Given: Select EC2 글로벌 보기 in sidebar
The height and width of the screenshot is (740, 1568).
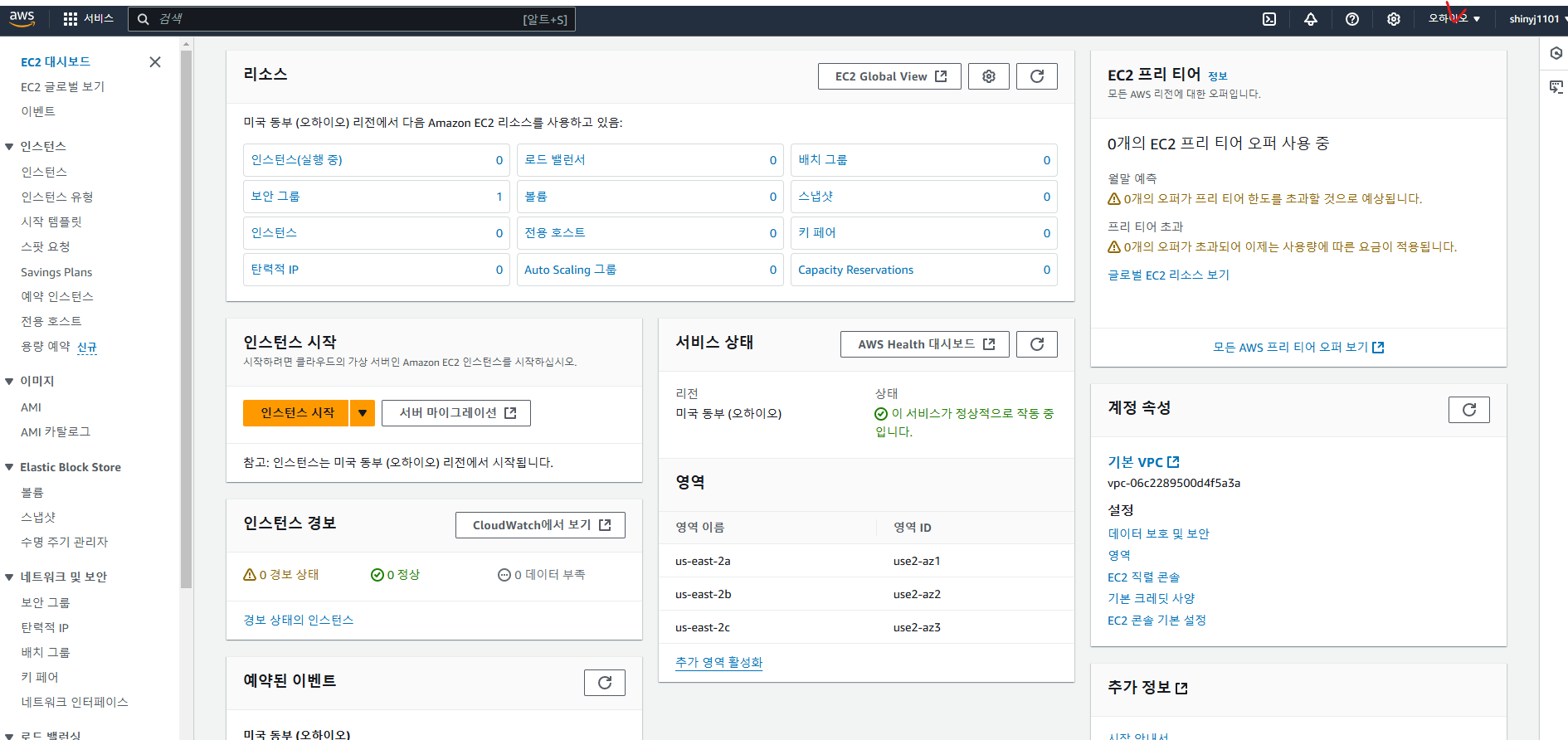Looking at the screenshot, I should (x=62, y=87).
